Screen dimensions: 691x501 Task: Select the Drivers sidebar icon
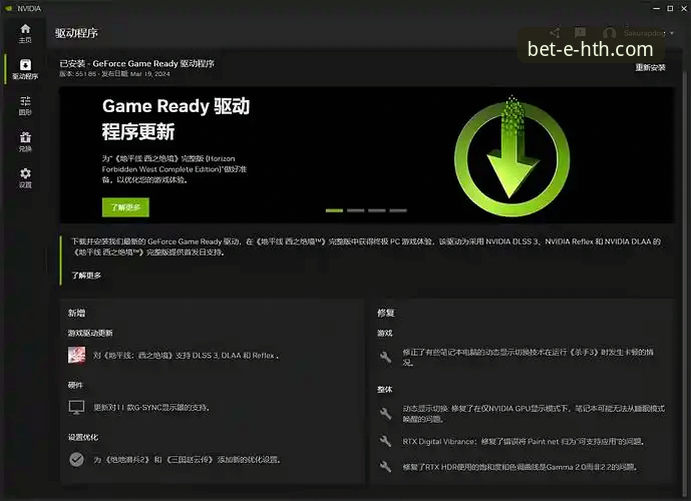(25, 69)
